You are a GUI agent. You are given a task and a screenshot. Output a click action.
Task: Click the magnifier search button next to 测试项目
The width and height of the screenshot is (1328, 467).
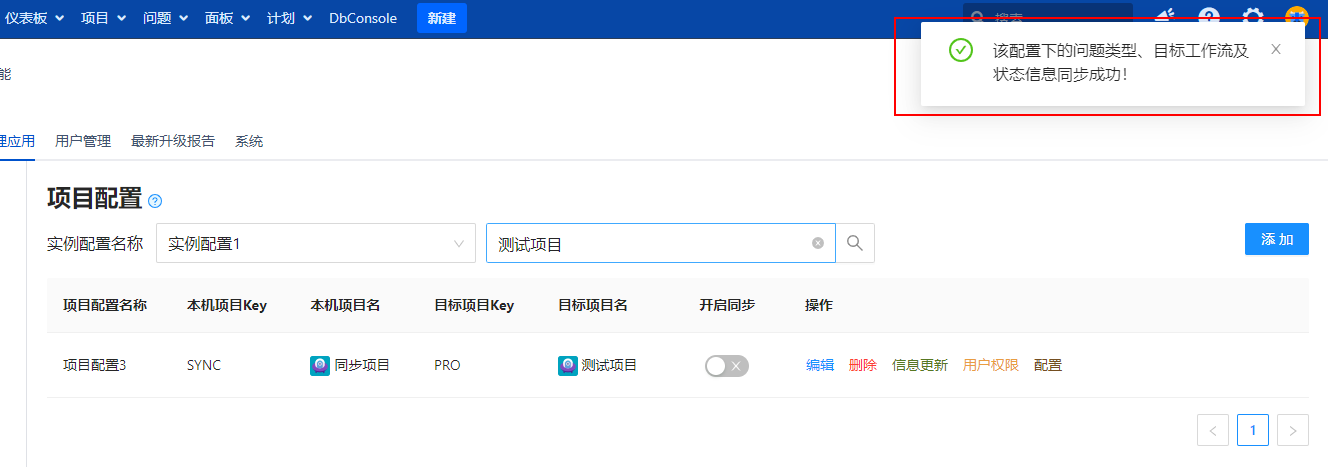[x=855, y=243]
